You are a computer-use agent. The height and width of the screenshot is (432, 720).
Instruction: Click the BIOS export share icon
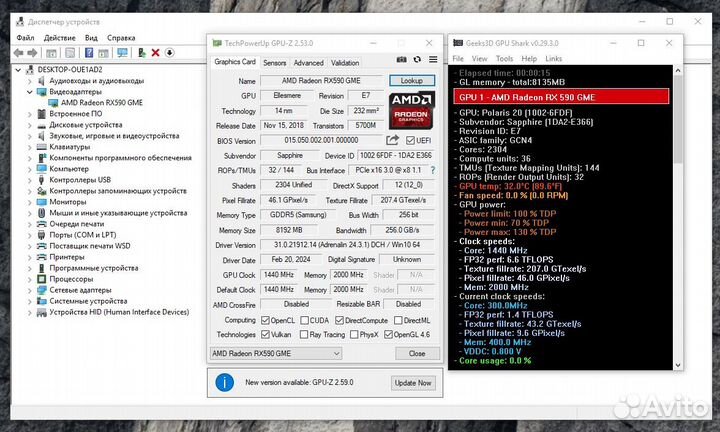click(x=393, y=140)
